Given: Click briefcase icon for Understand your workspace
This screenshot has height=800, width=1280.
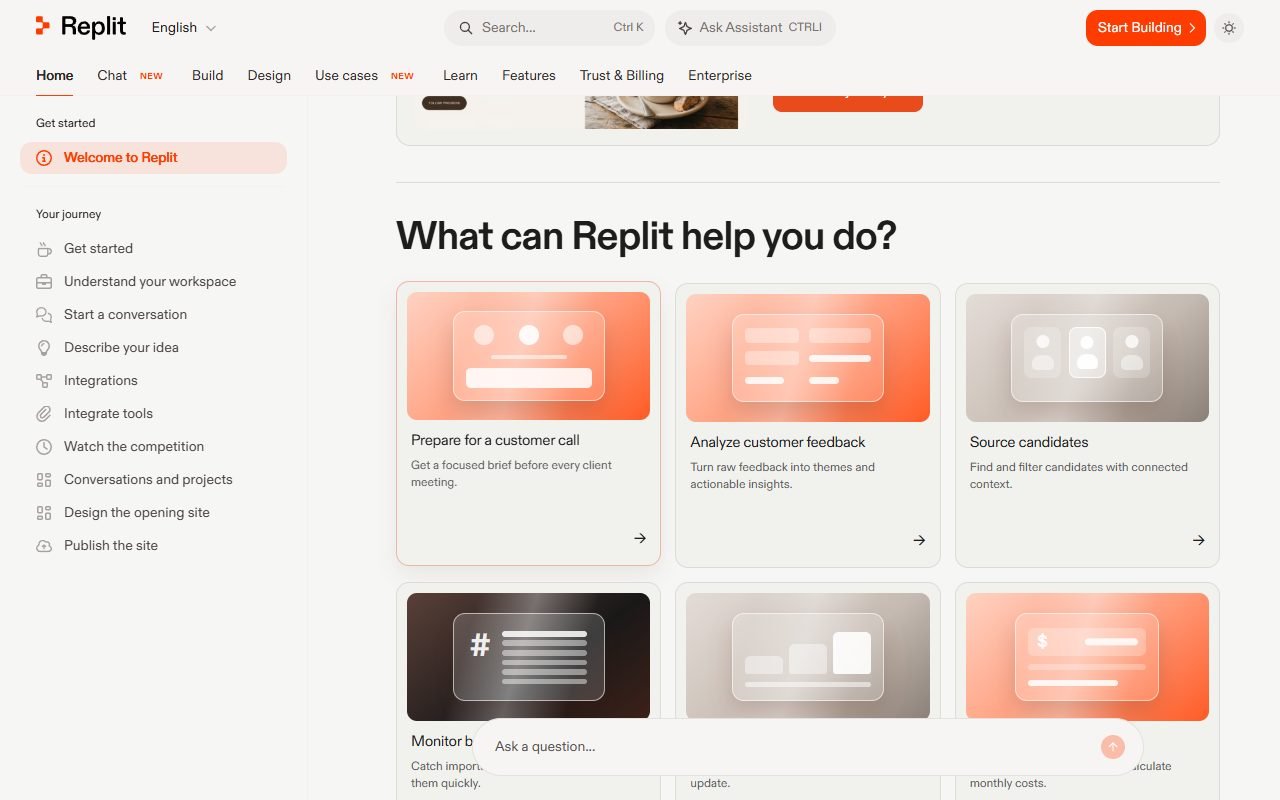Looking at the screenshot, I should click(x=44, y=282).
